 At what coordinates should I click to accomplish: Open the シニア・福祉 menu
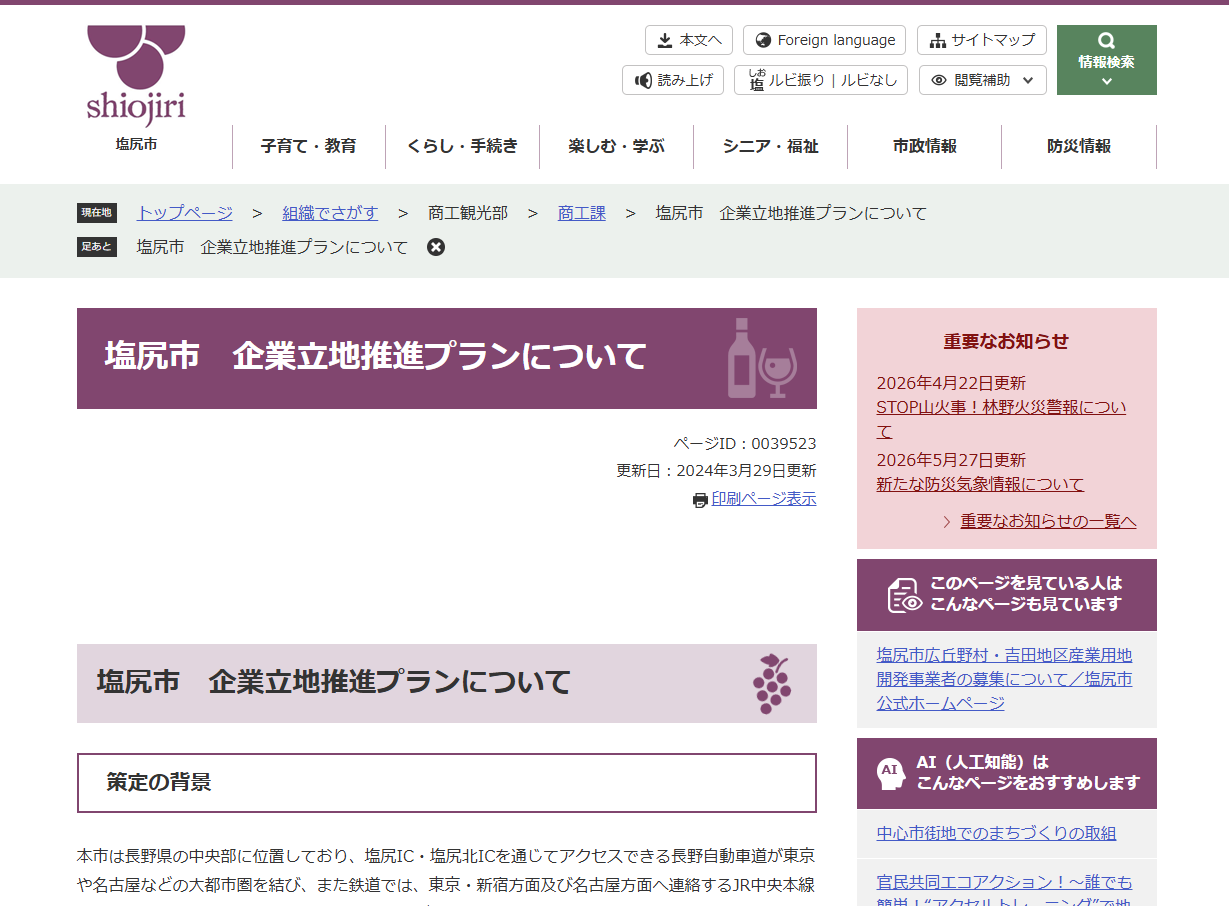tap(771, 147)
